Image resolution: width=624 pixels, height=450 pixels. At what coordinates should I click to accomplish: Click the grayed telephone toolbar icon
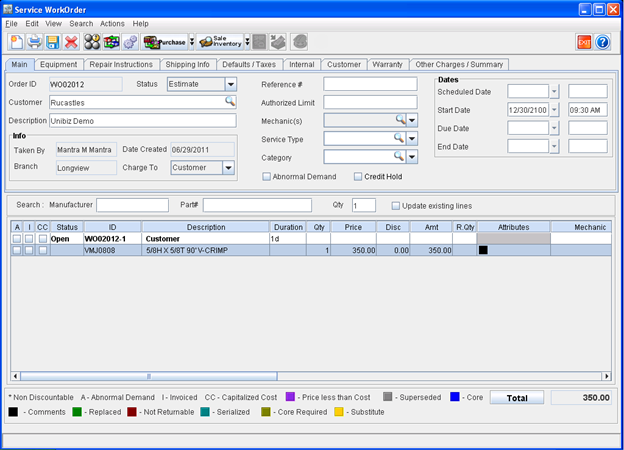tap(299, 42)
